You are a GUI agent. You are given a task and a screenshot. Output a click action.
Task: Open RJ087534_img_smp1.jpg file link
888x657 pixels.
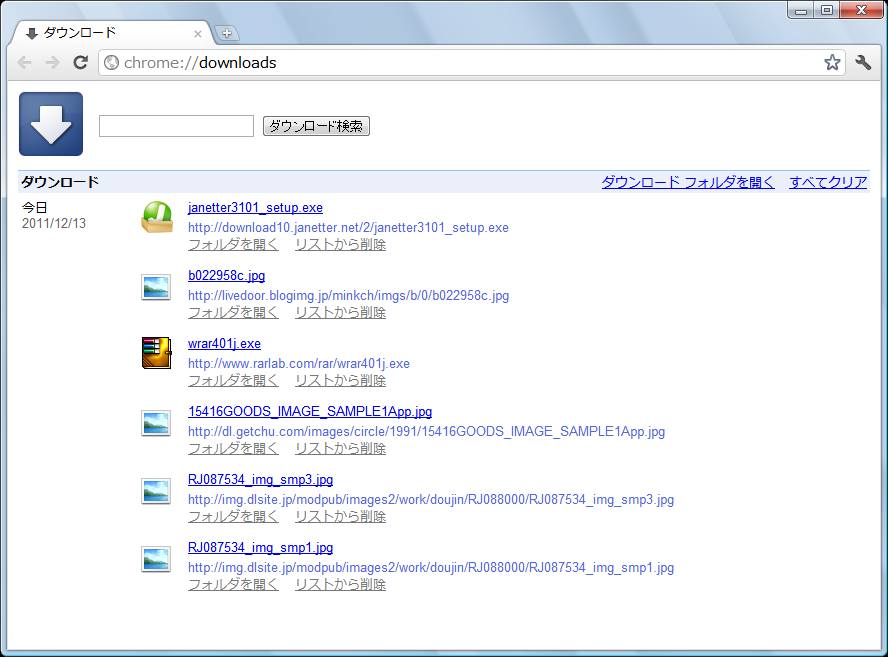261,548
